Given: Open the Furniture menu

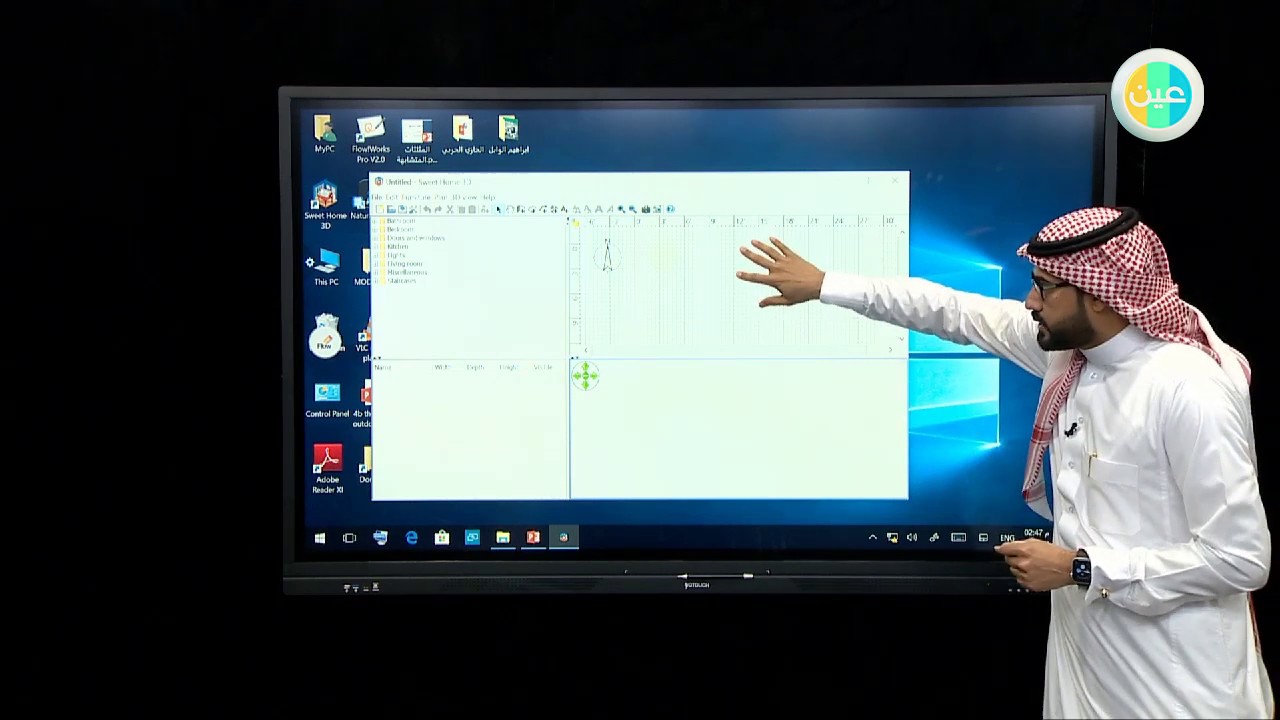Looking at the screenshot, I should (x=416, y=197).
